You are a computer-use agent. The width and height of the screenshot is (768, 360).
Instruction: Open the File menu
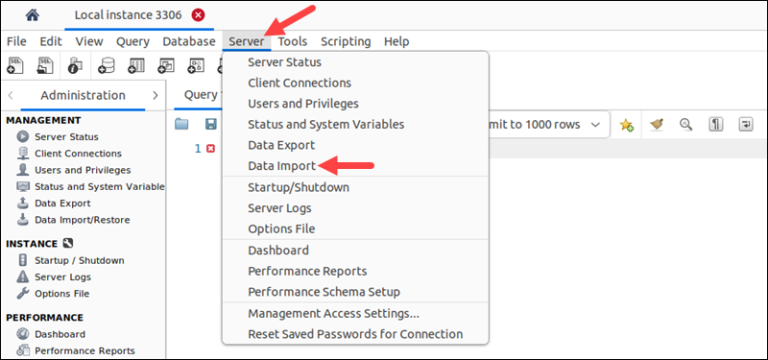[x=16, y=42]
